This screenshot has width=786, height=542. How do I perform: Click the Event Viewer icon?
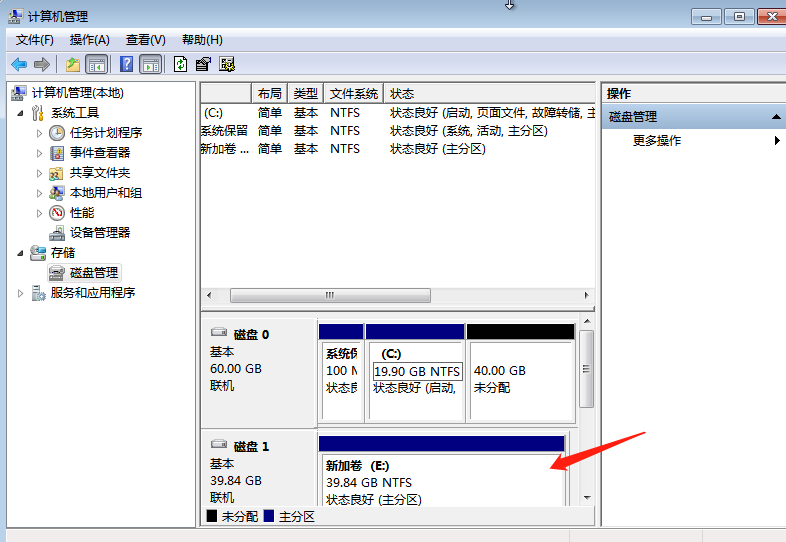(x=57, y=153)
